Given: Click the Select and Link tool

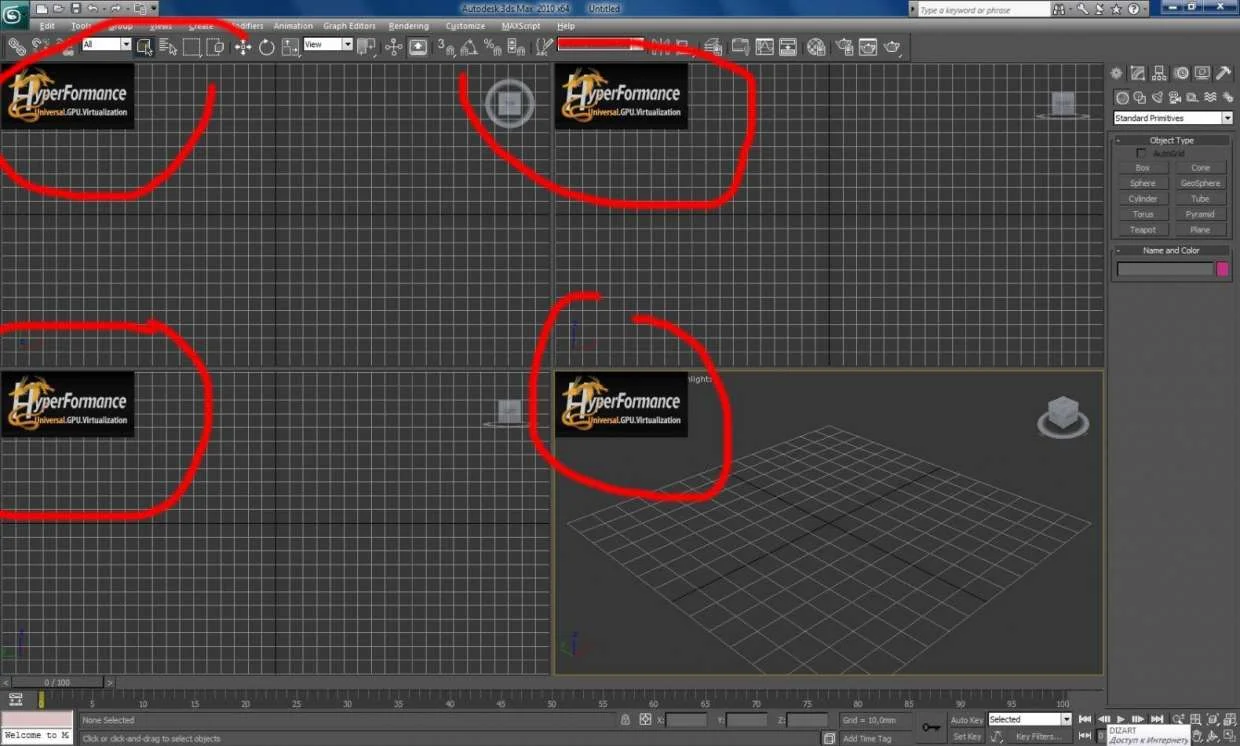Looking at the screenshot, I should tap(16, 46).
